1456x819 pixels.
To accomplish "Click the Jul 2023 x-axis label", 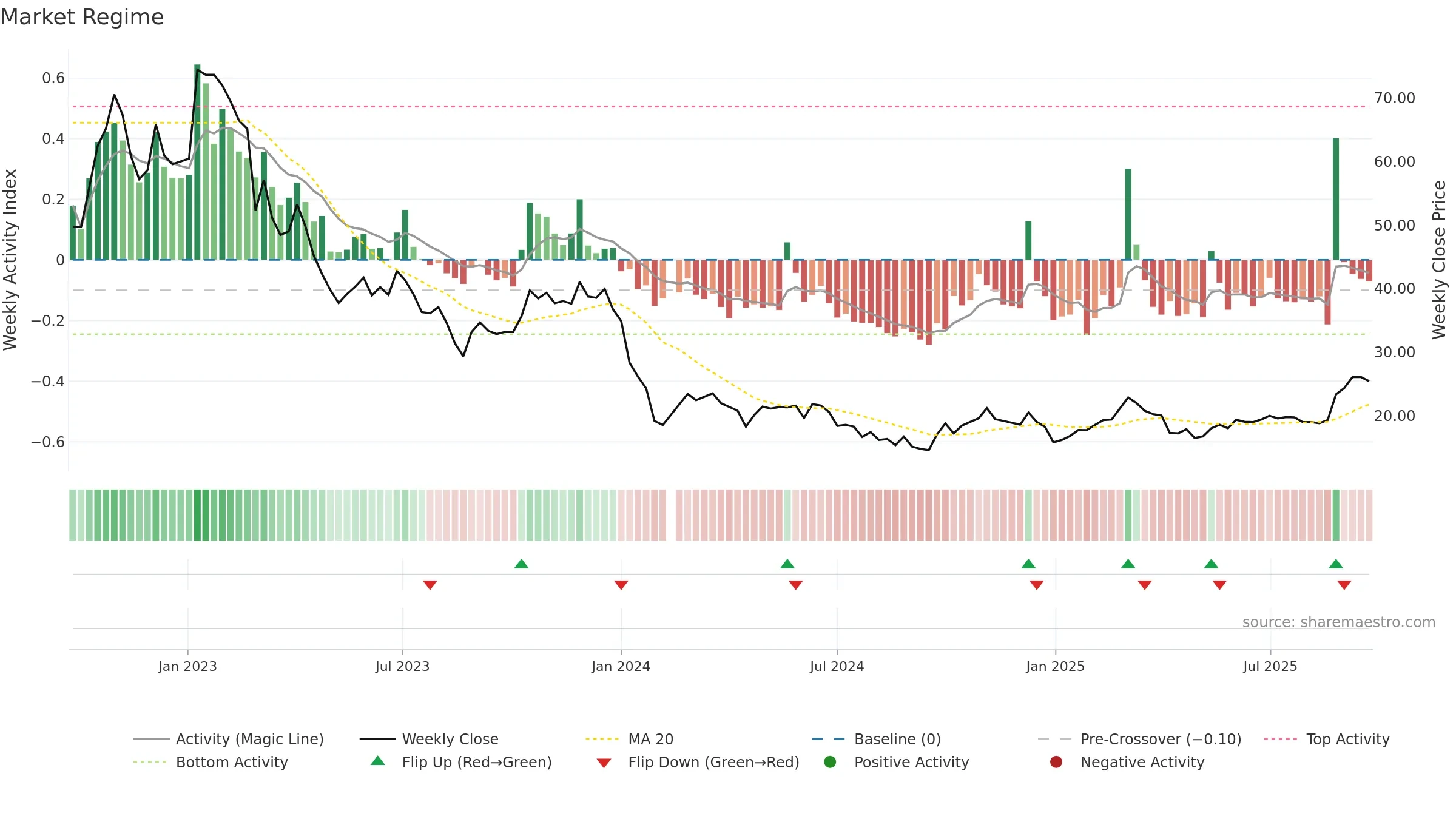I will pos(402,666).
